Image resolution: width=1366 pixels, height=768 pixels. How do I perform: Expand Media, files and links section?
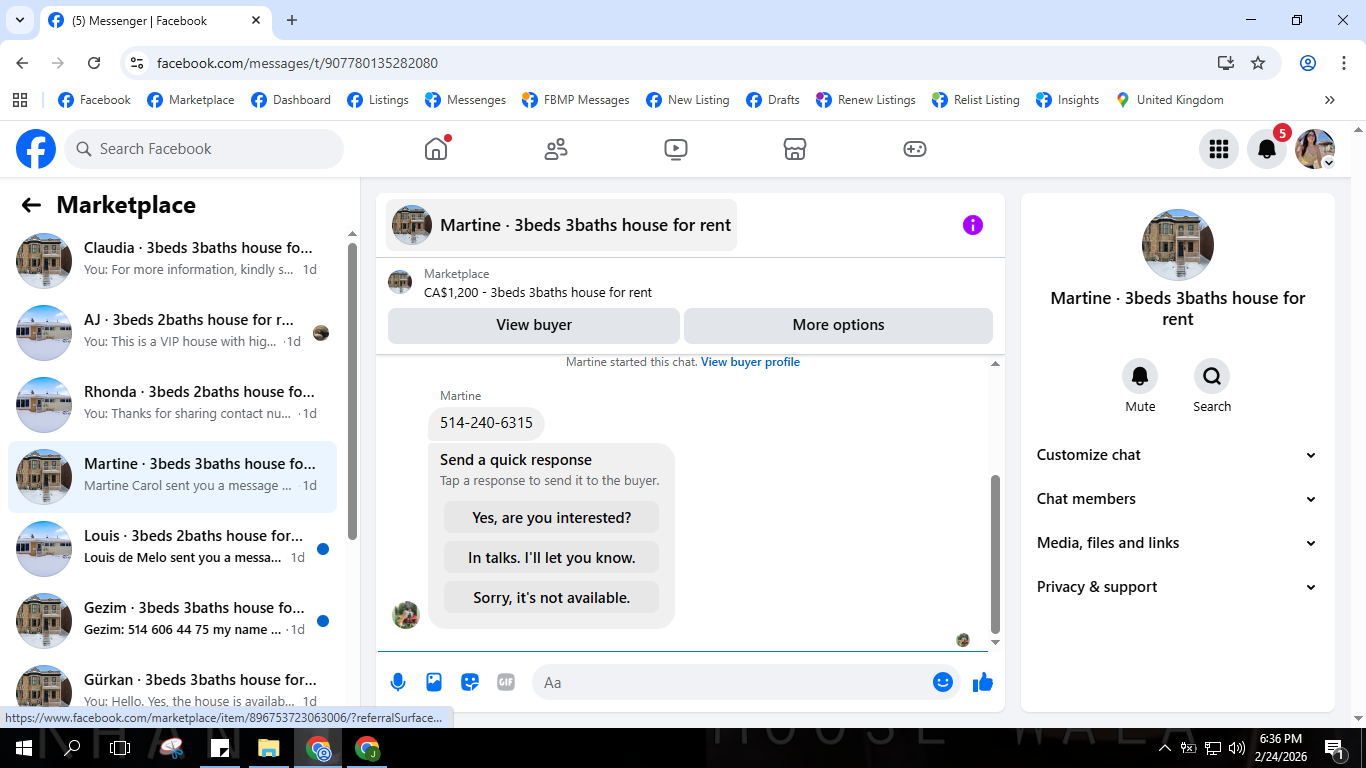pos(1178,543)
